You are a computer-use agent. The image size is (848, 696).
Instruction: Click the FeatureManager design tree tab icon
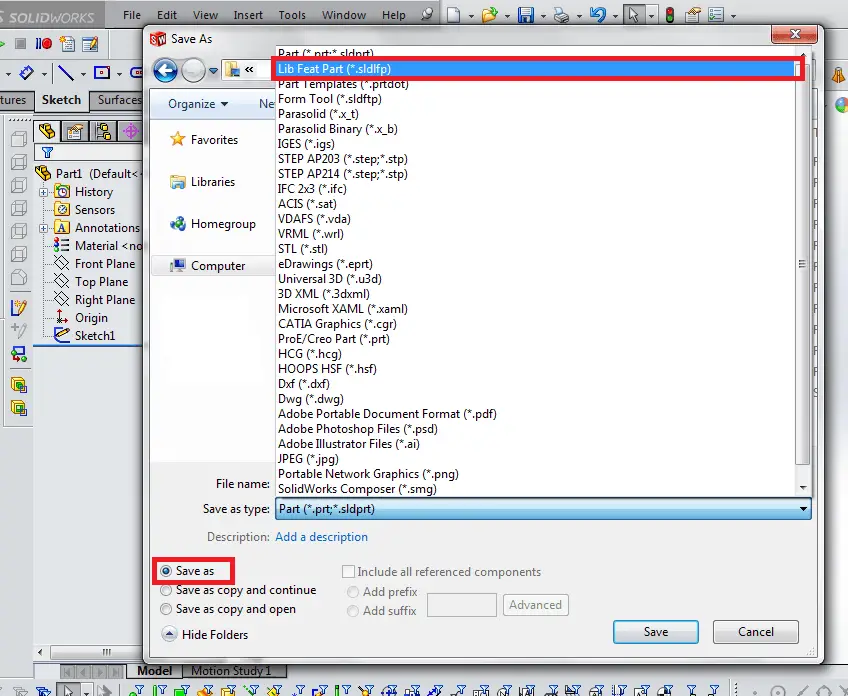[48, 131]
